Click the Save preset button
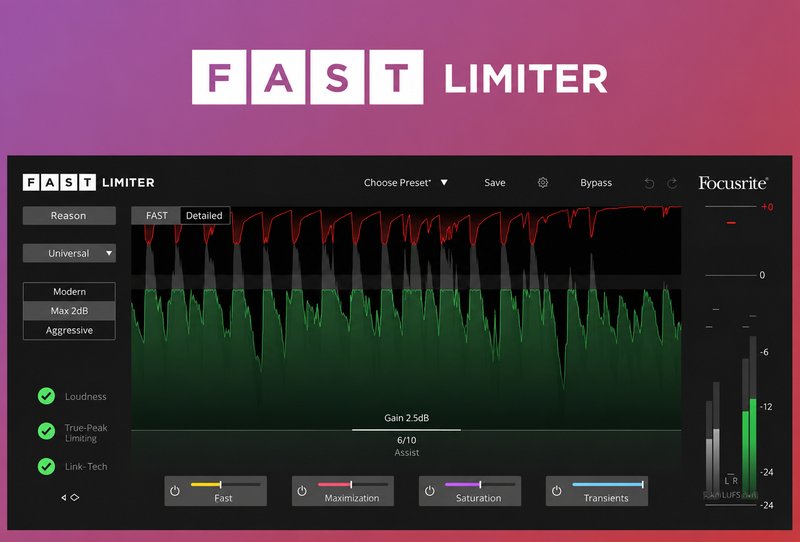800x542 pixels. click(494, 183)
